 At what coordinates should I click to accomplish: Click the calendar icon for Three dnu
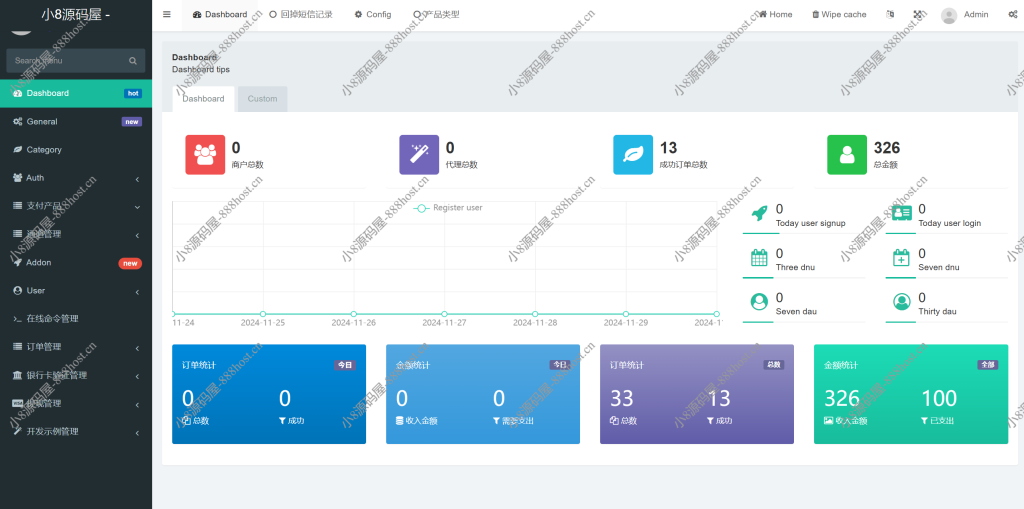coord(759,257)
